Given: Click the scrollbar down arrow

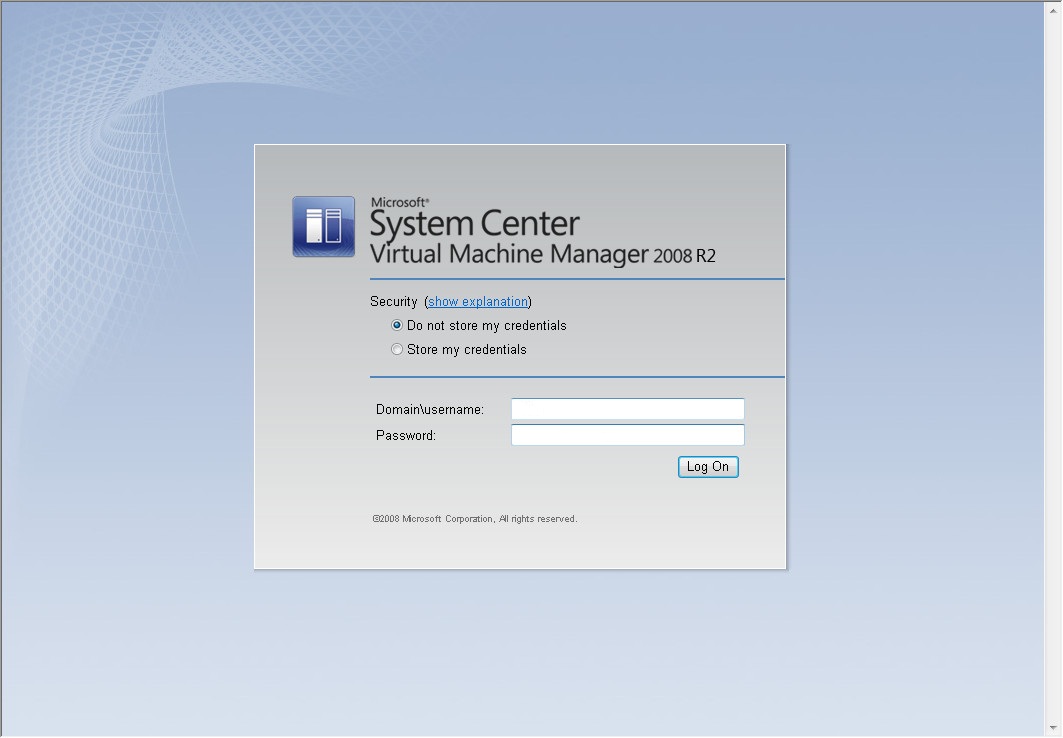Looking at the screenshot, I should [x=1053, y=729].
